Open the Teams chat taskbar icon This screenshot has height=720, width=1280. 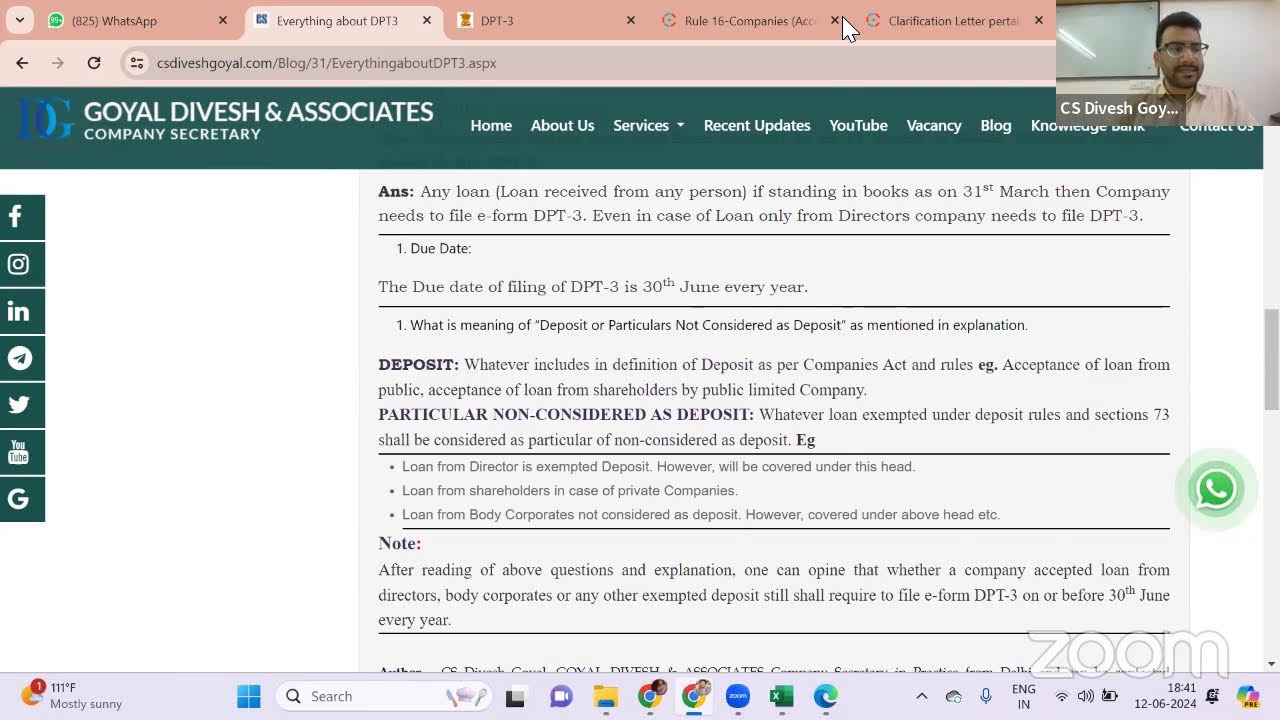[x=560, y=696]
